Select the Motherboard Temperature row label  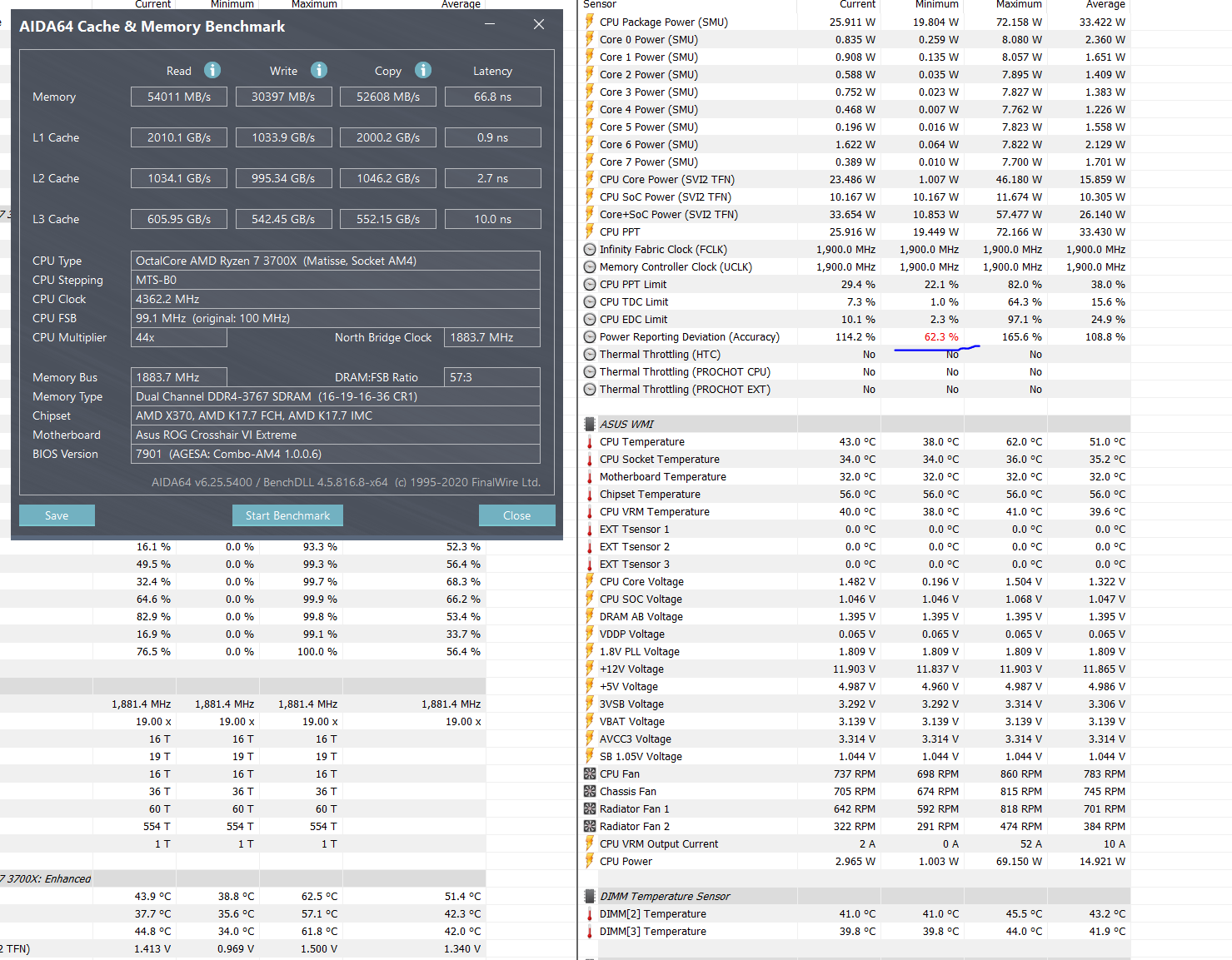pos(662,476)
